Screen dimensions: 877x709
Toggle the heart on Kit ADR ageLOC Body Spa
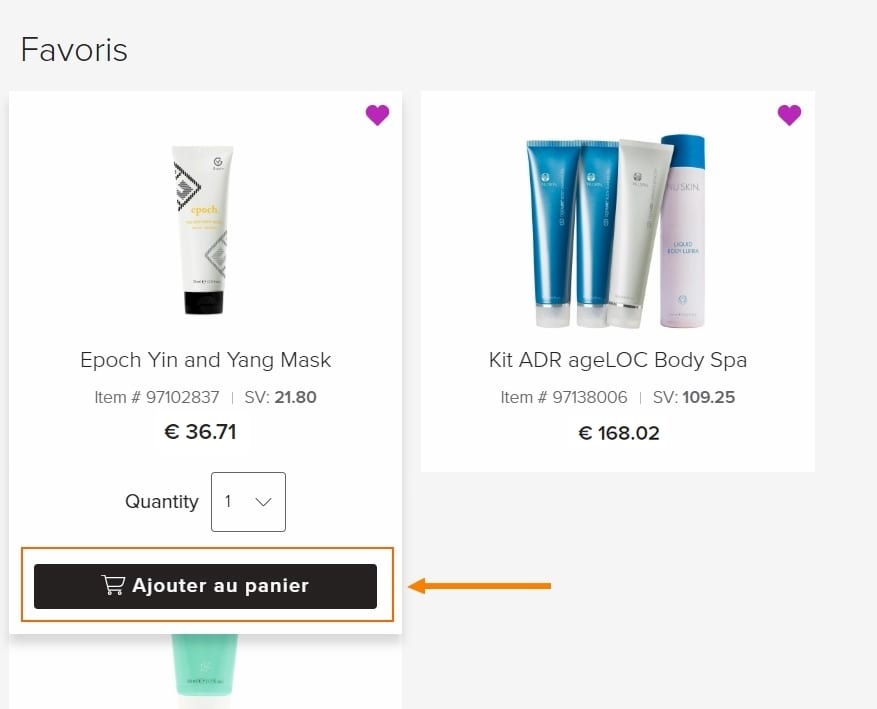click(x=789, y=115)
